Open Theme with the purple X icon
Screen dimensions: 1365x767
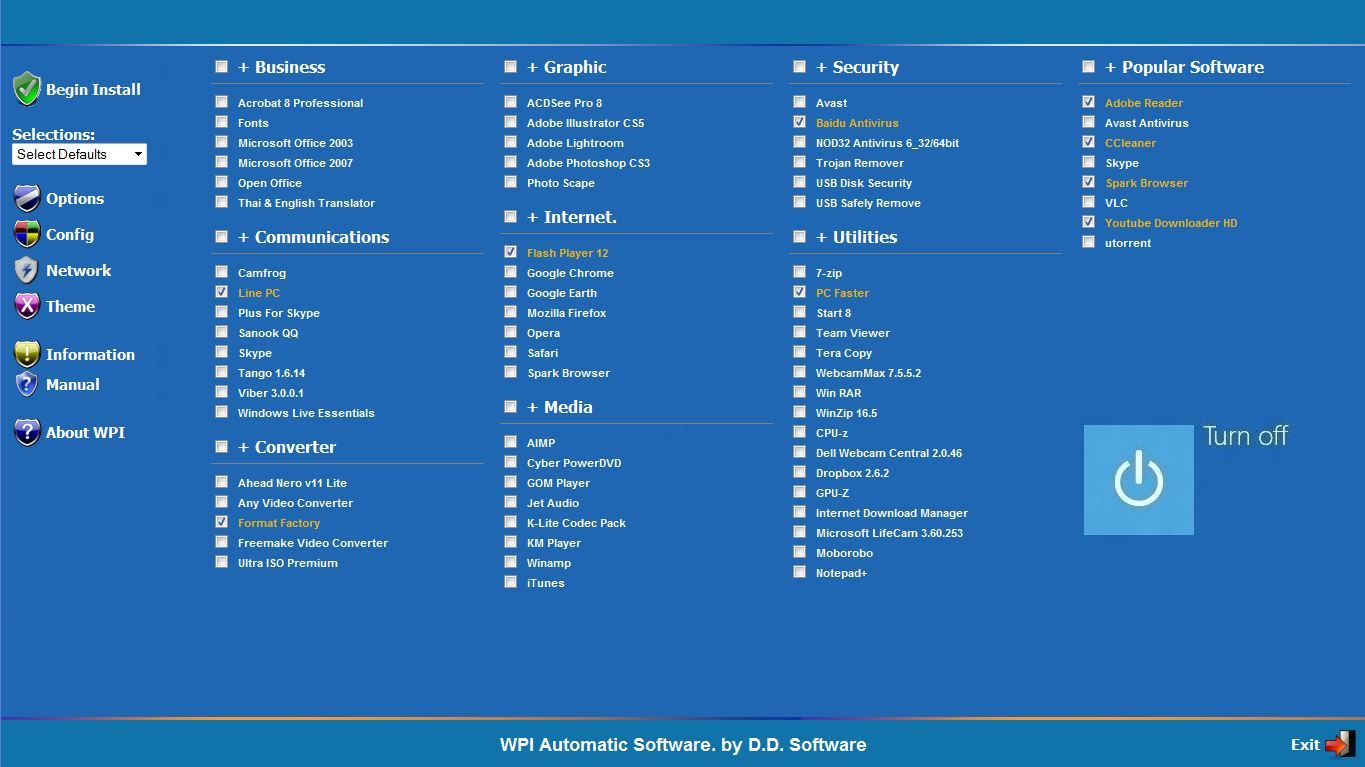click(27, 306)
